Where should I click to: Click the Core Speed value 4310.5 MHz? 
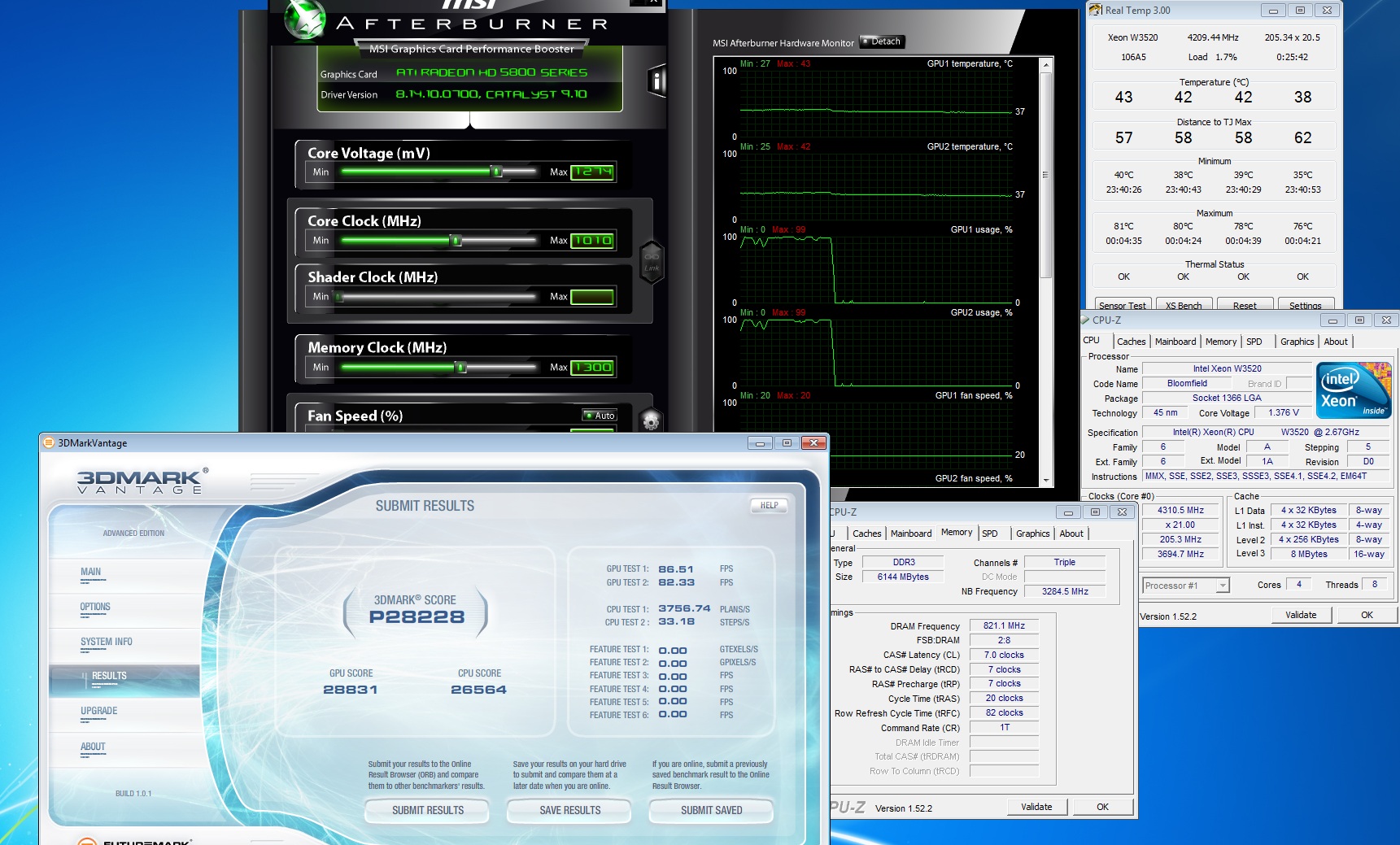coord(1181,510)
